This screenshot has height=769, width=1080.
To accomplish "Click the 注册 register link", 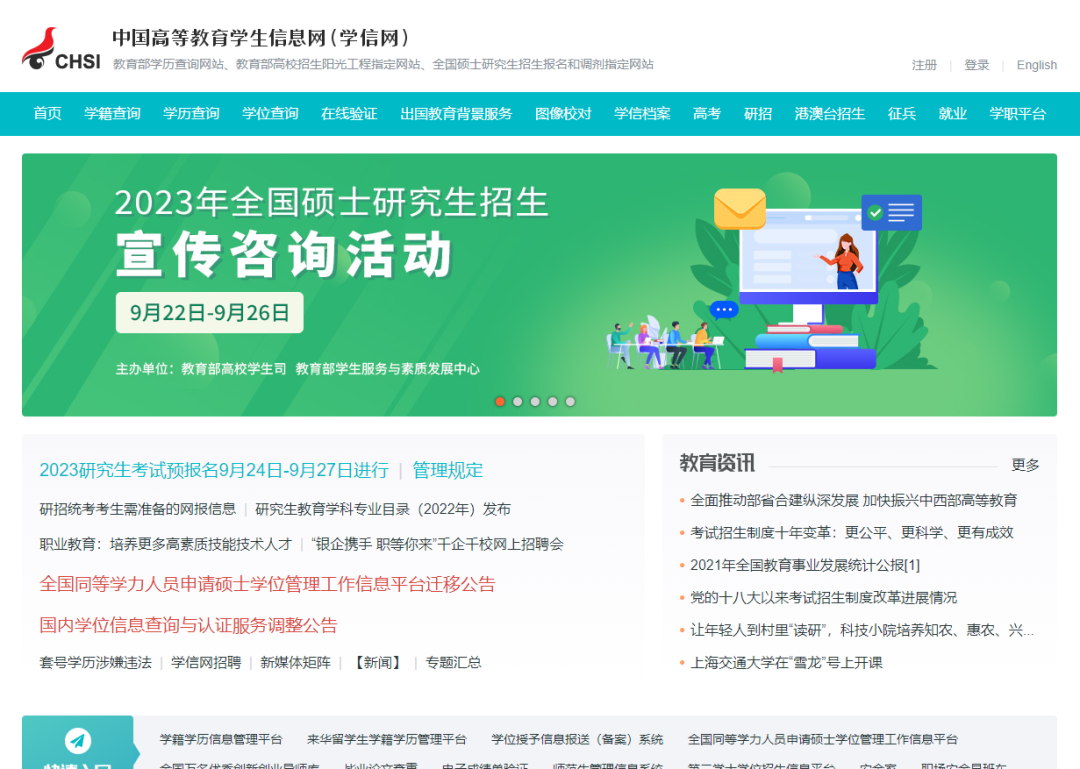I will coord(924,65).
